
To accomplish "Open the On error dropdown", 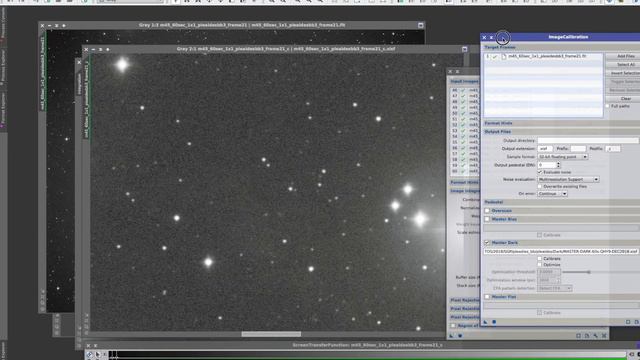I will pyautogui.click(x=552, y=194).
